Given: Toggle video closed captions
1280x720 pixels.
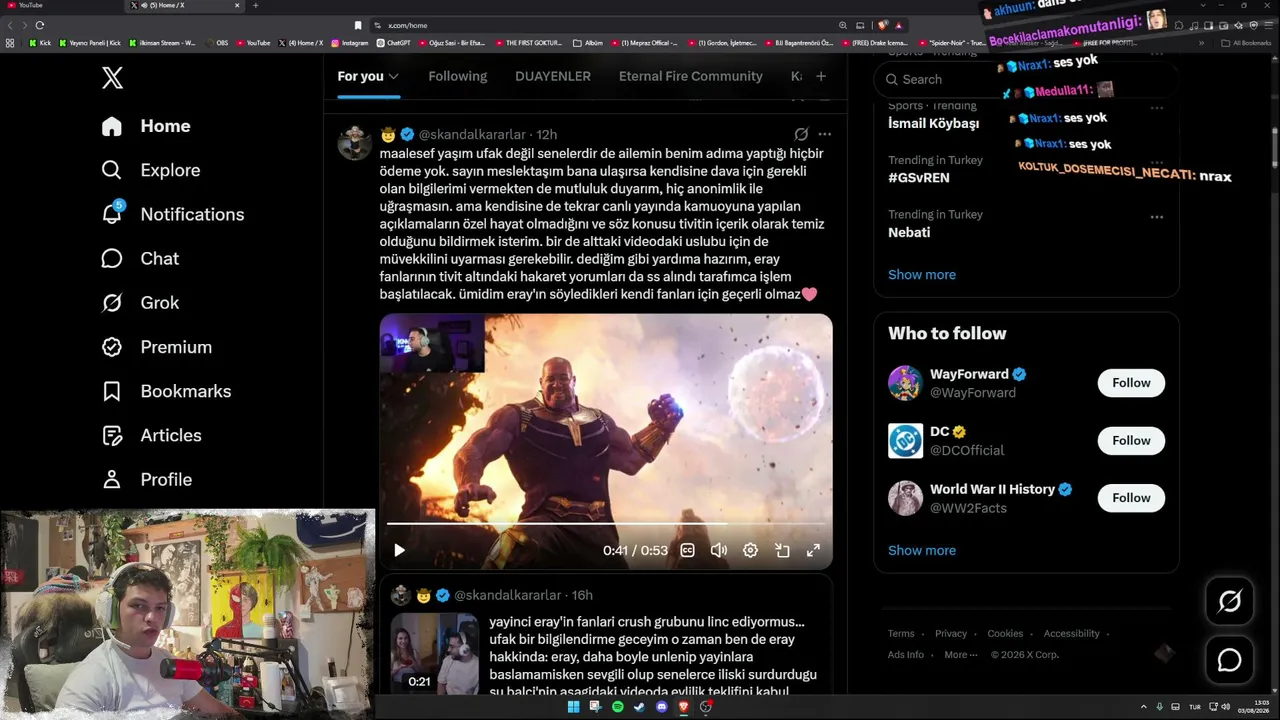Looking at the screenshot, I should click(x=688, y=550).
